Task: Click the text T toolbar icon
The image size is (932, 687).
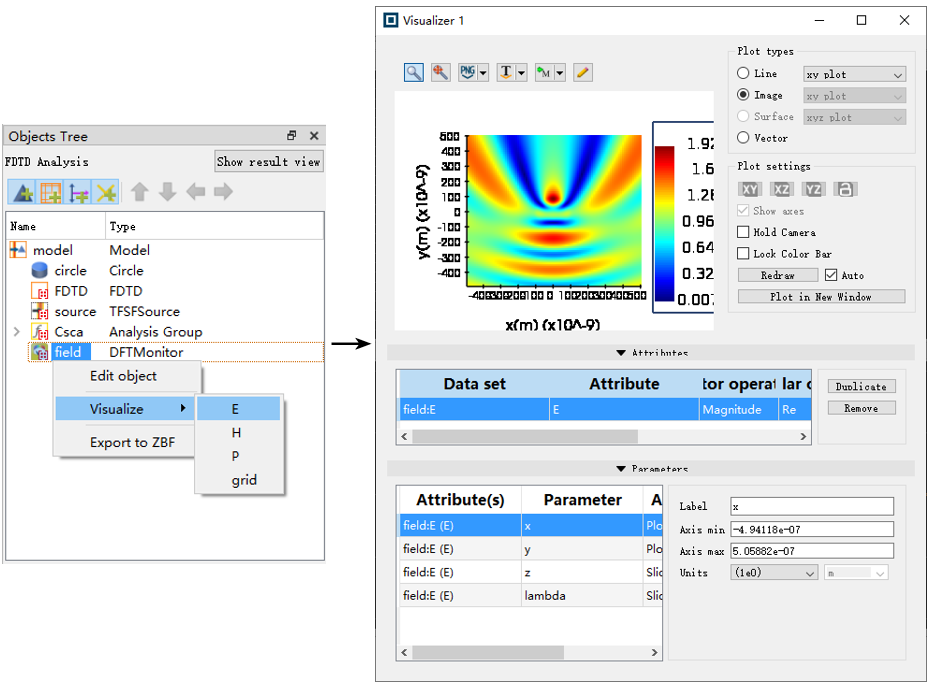Action: pyautogui.click(x=507, y=72)
